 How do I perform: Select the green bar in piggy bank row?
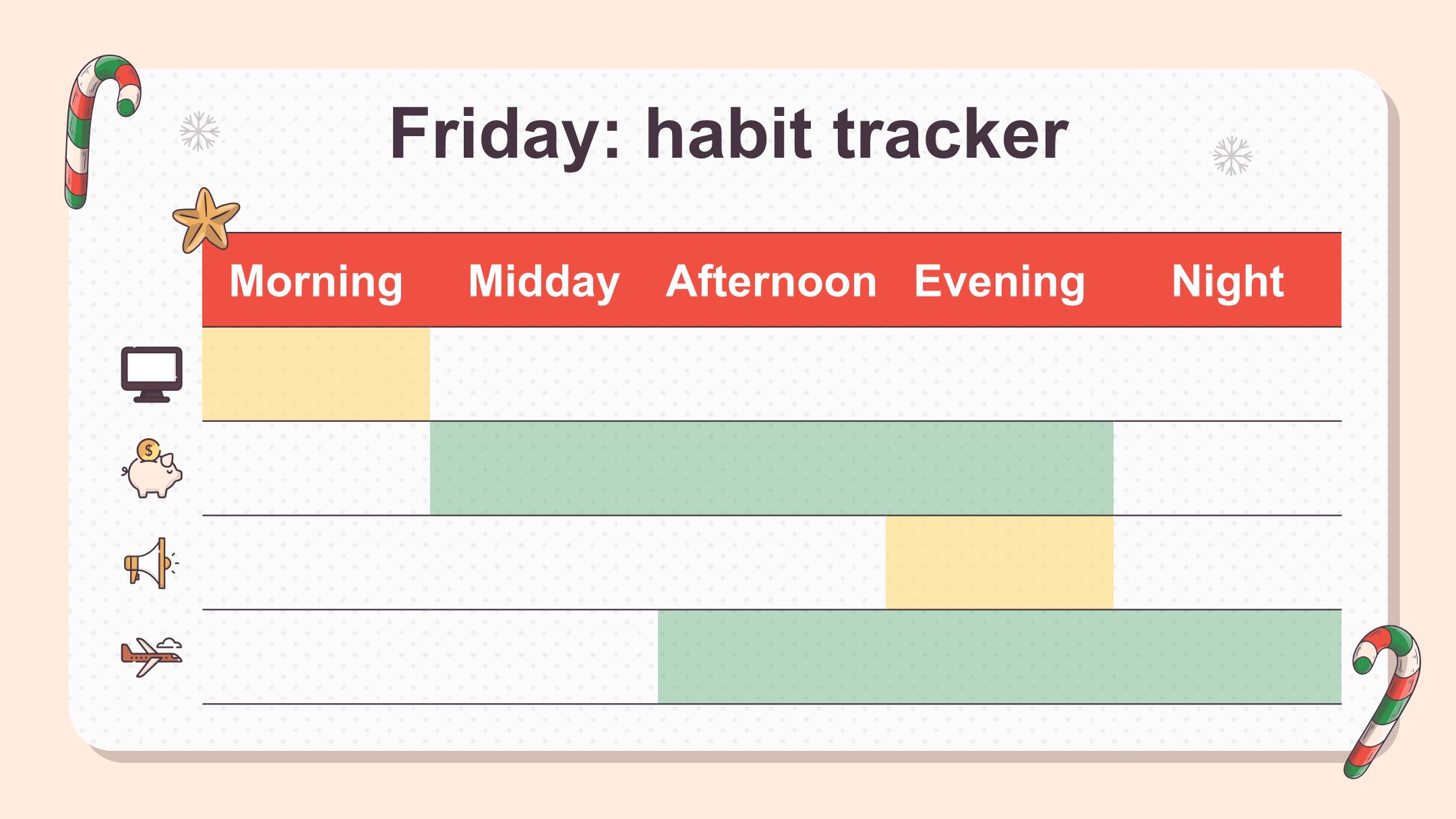click(x=771, y=468)
